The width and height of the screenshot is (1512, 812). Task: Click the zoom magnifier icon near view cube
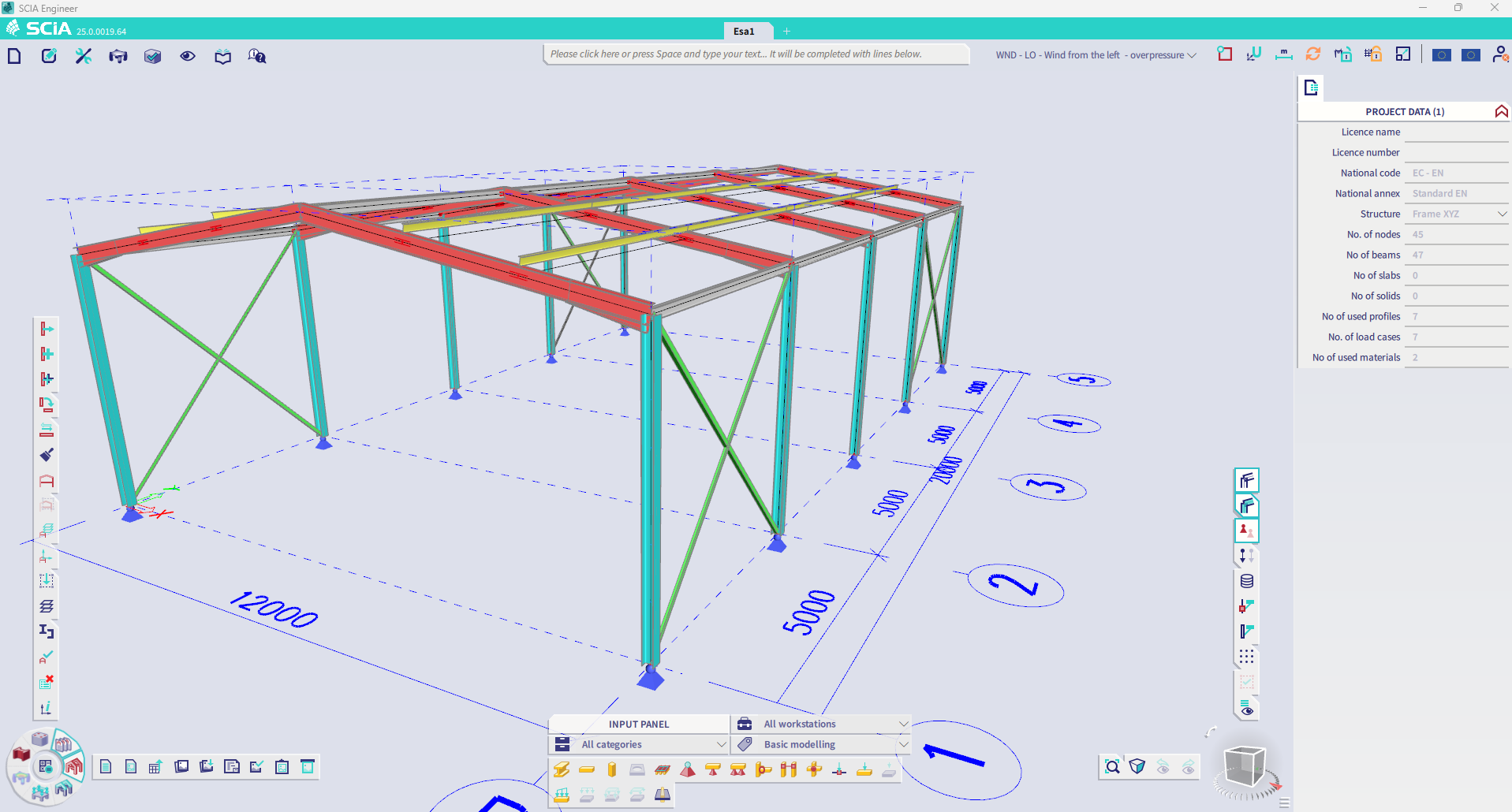click(1112, 766)
